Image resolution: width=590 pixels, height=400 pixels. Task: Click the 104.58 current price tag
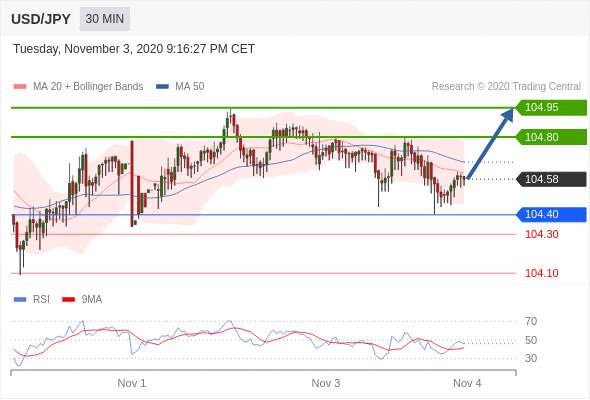pyautogui.click(x=551, y=179)
